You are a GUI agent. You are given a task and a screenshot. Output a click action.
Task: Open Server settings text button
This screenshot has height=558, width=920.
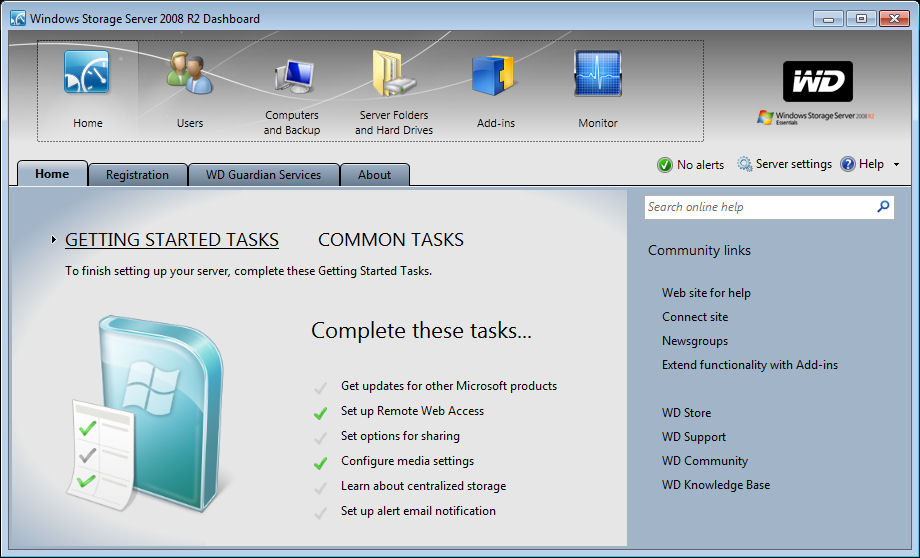794,164
